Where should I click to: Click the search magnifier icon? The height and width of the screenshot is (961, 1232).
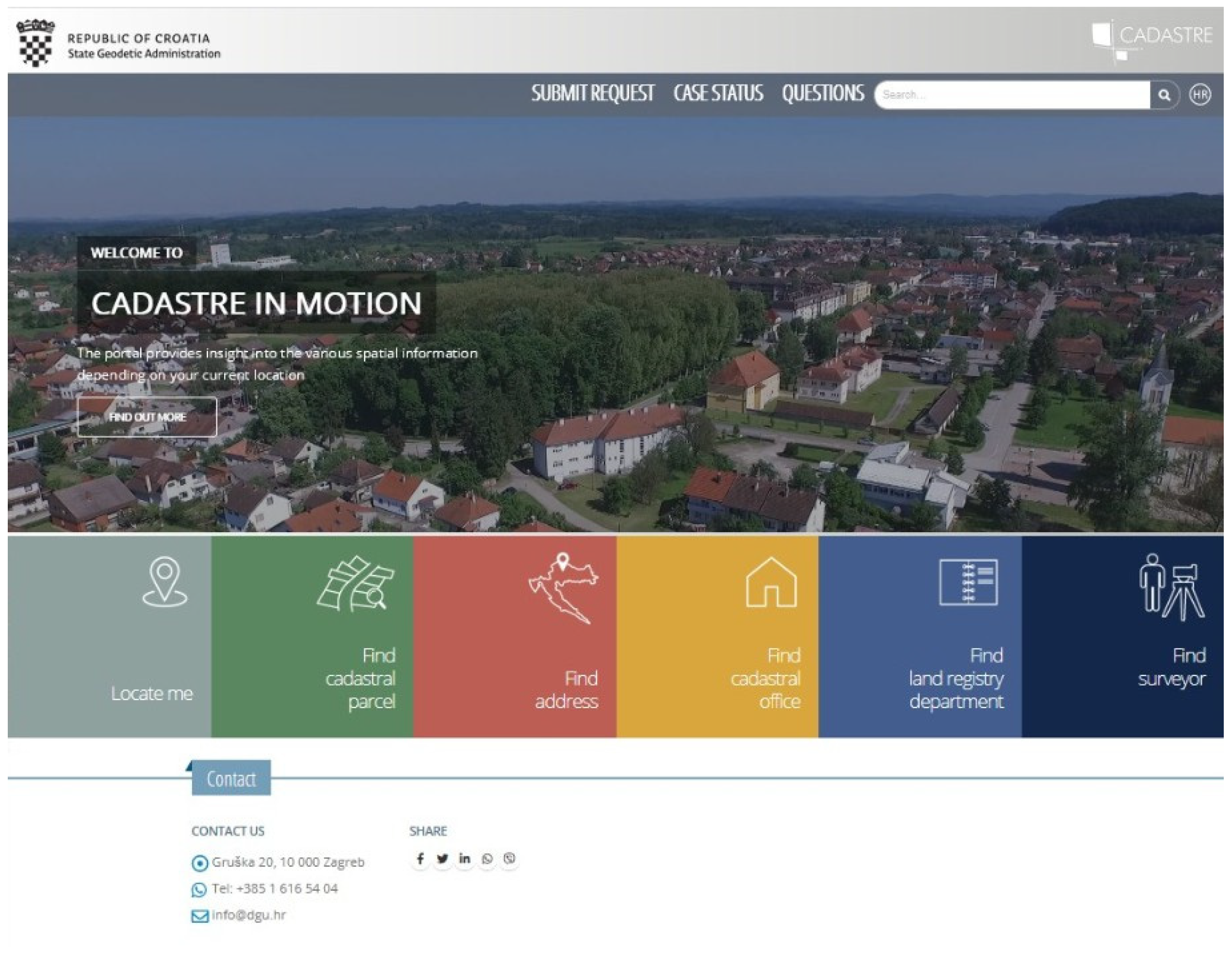(1164, 95)
